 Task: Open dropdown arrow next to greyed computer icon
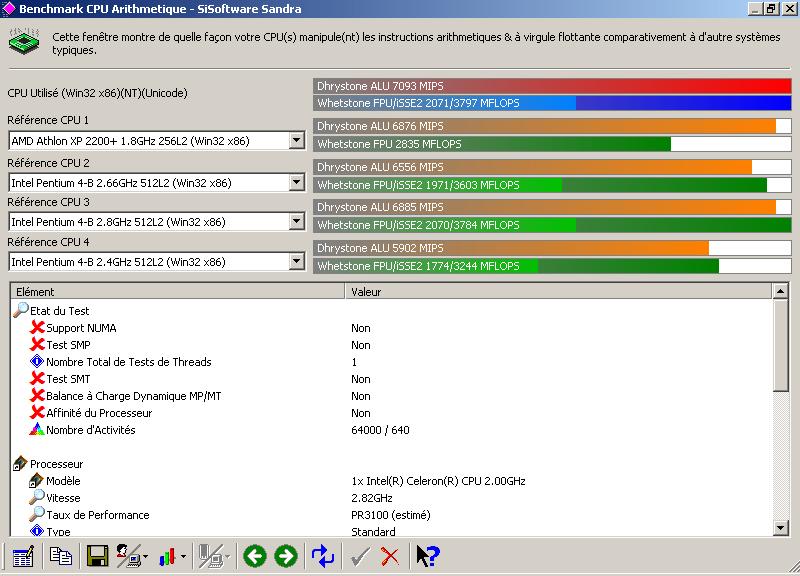227,557
